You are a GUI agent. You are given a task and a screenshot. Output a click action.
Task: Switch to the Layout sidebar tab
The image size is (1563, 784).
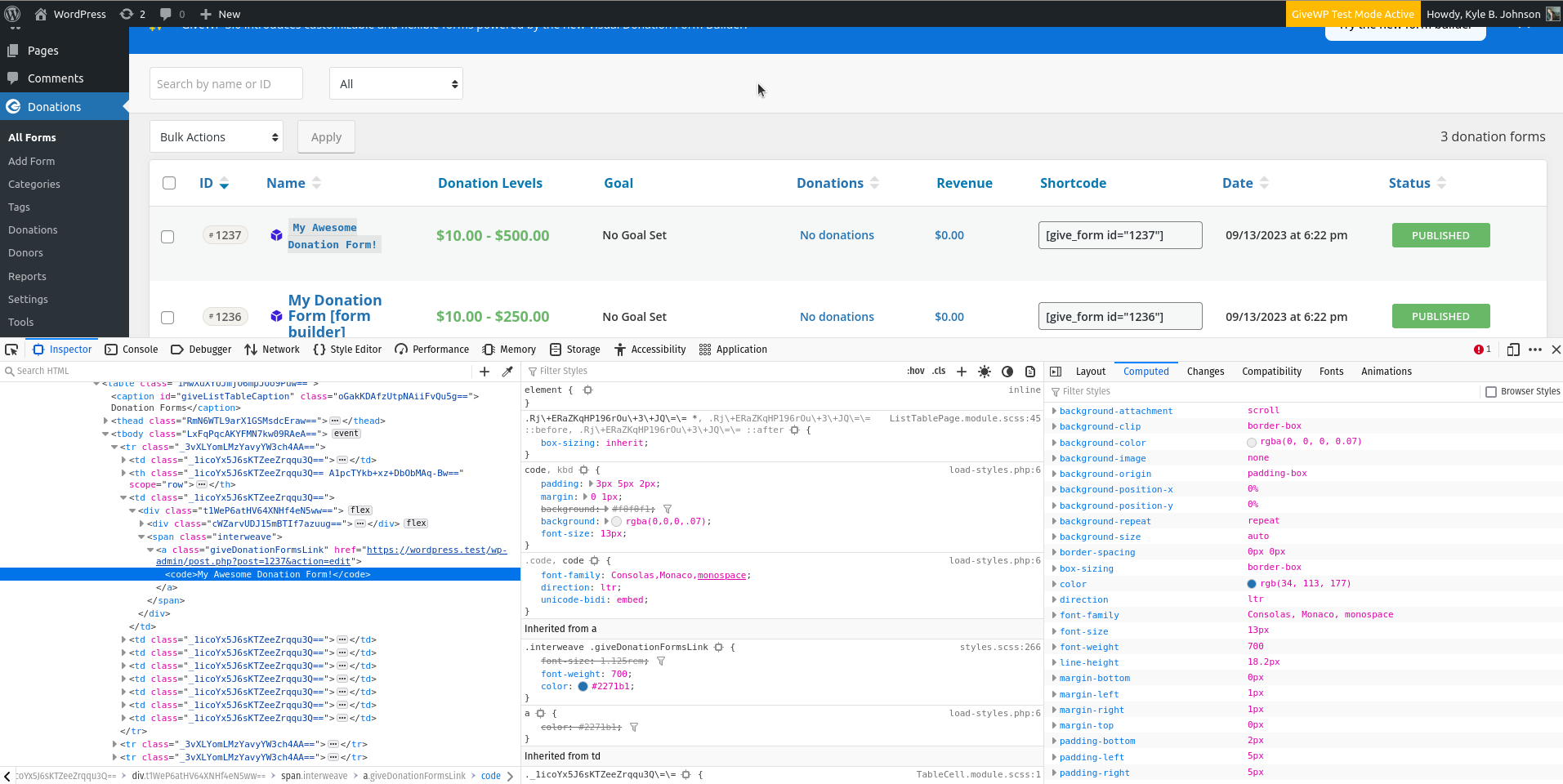pos(1090,372)
